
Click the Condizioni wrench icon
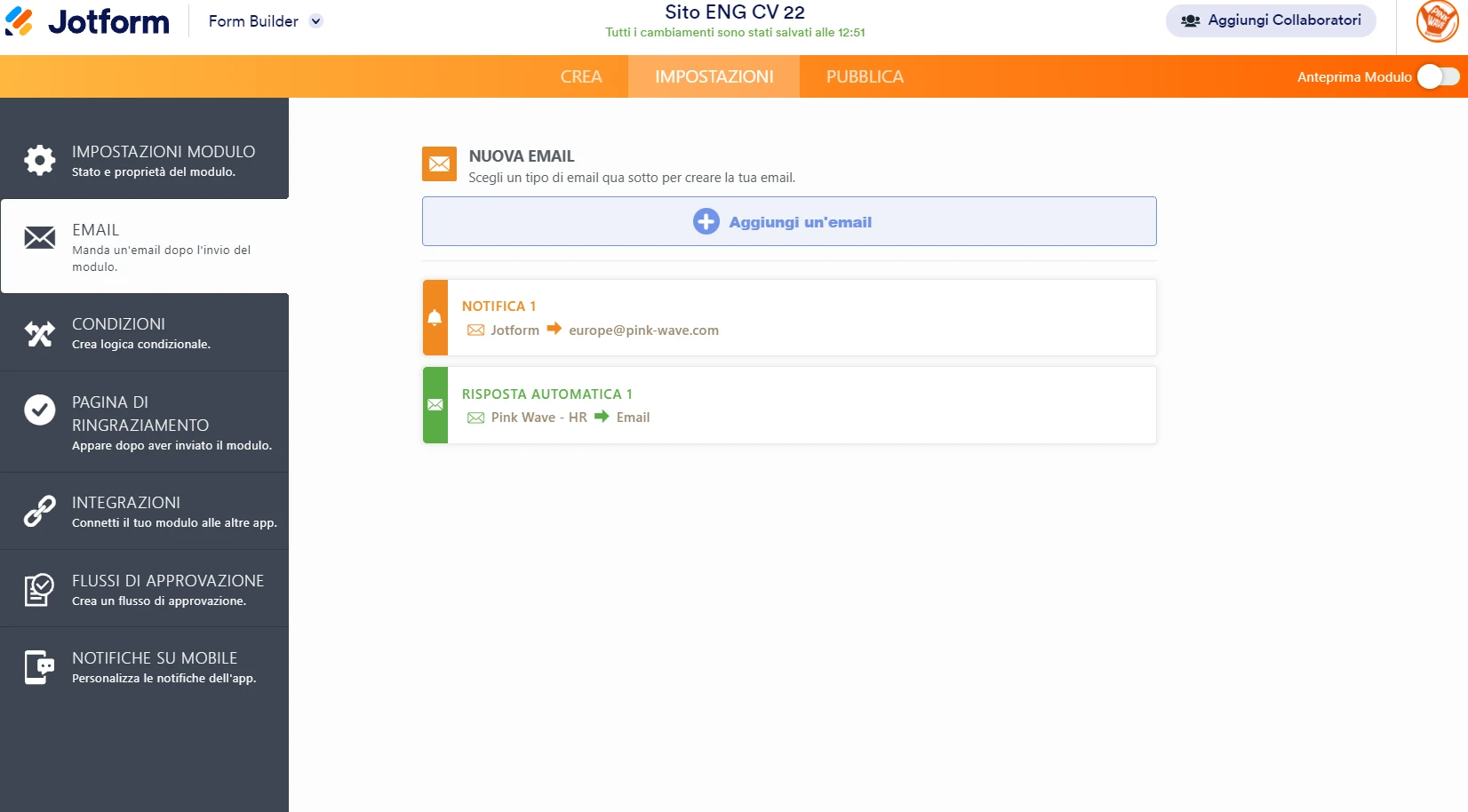tap(39, 333)
